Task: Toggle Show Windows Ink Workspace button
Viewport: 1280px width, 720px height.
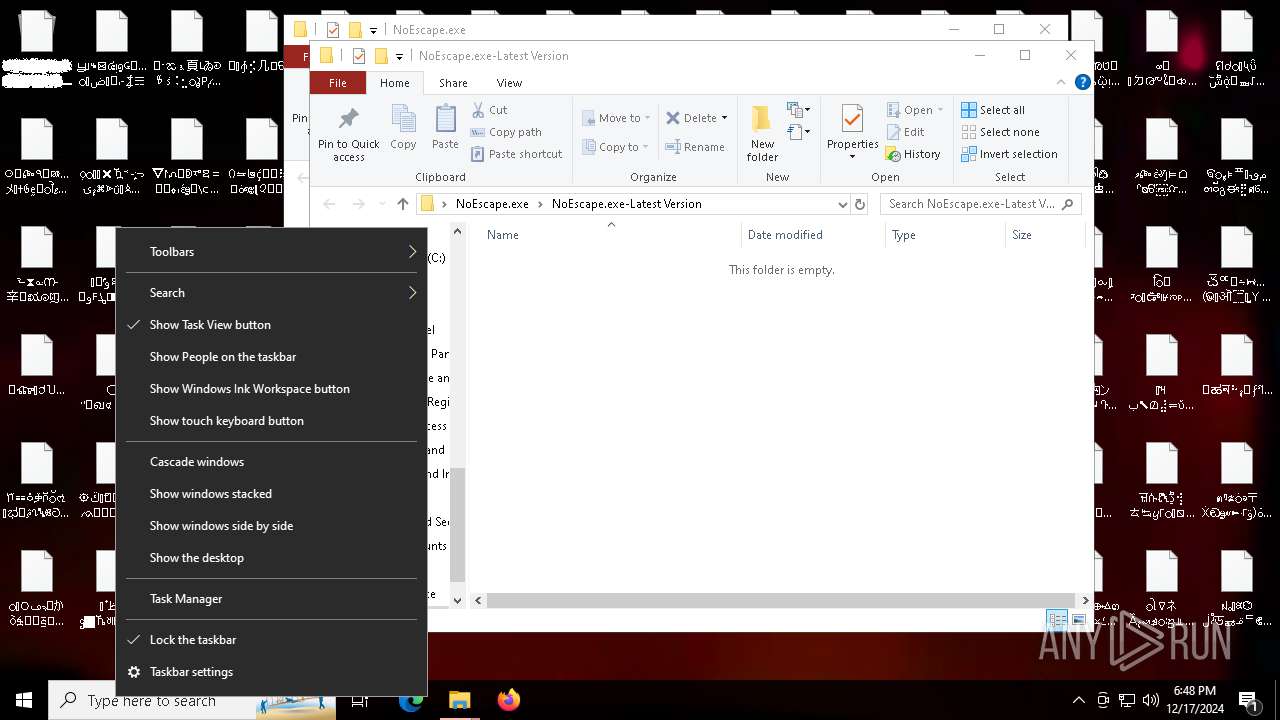Action: [x=272, y=389]
